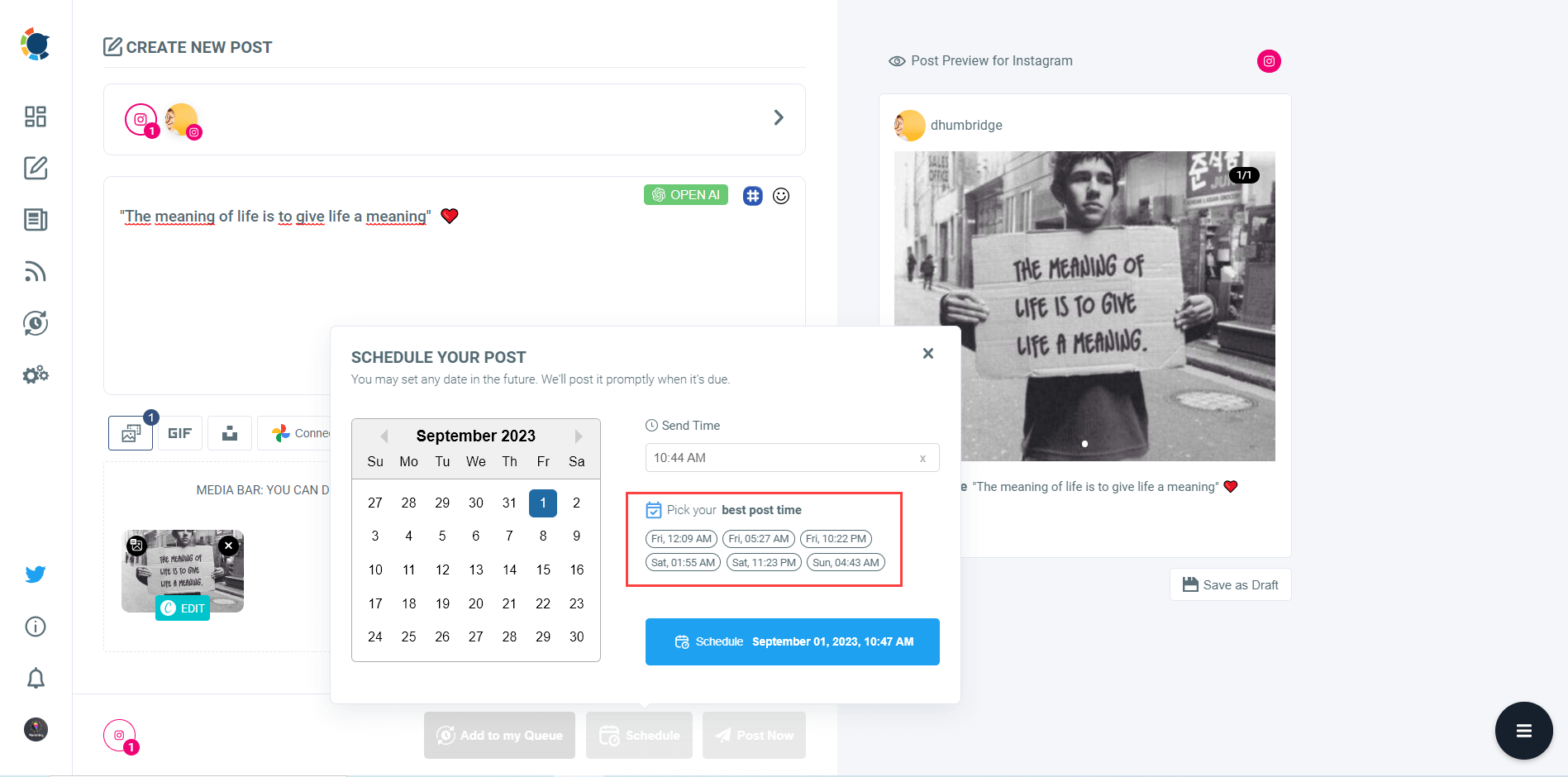The width and height of the screenshot is (1568, 777).
Task: Open the Settings gears icon in the sidebar
Action: [35, 374]
